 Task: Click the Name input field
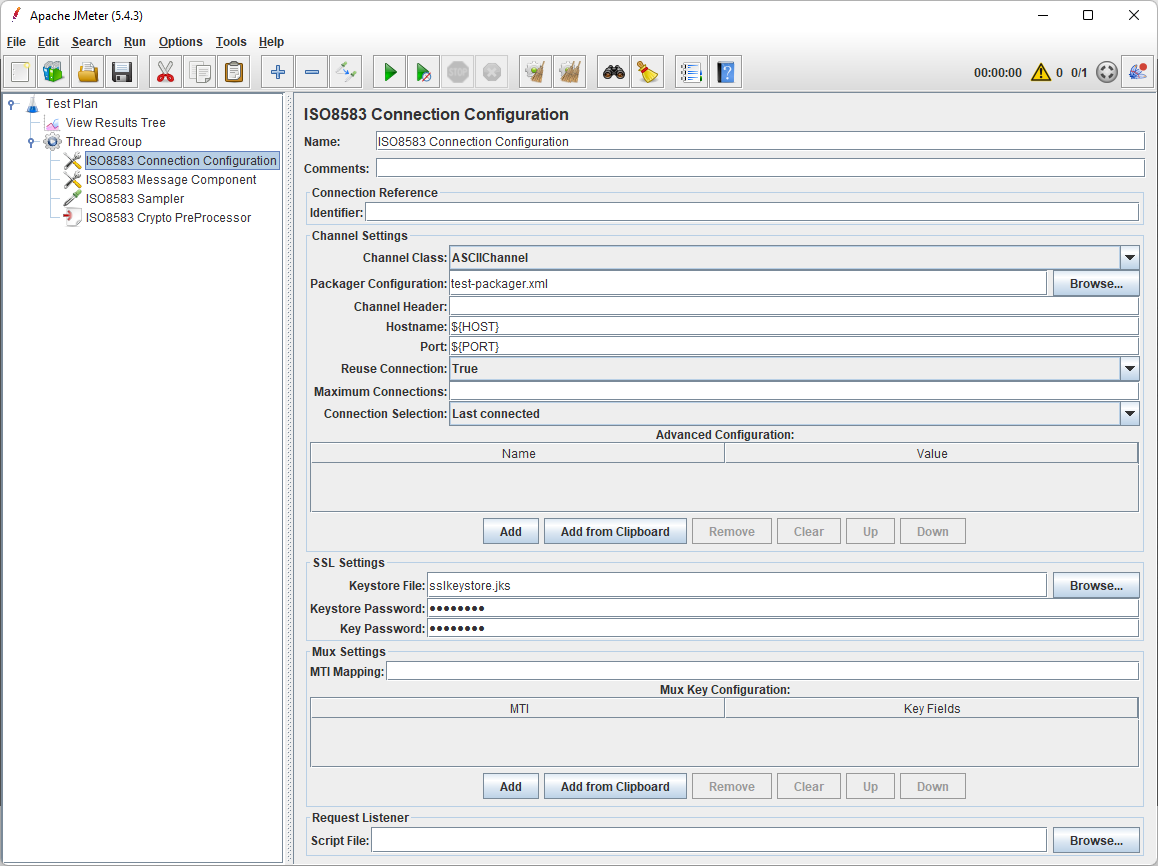760,141
